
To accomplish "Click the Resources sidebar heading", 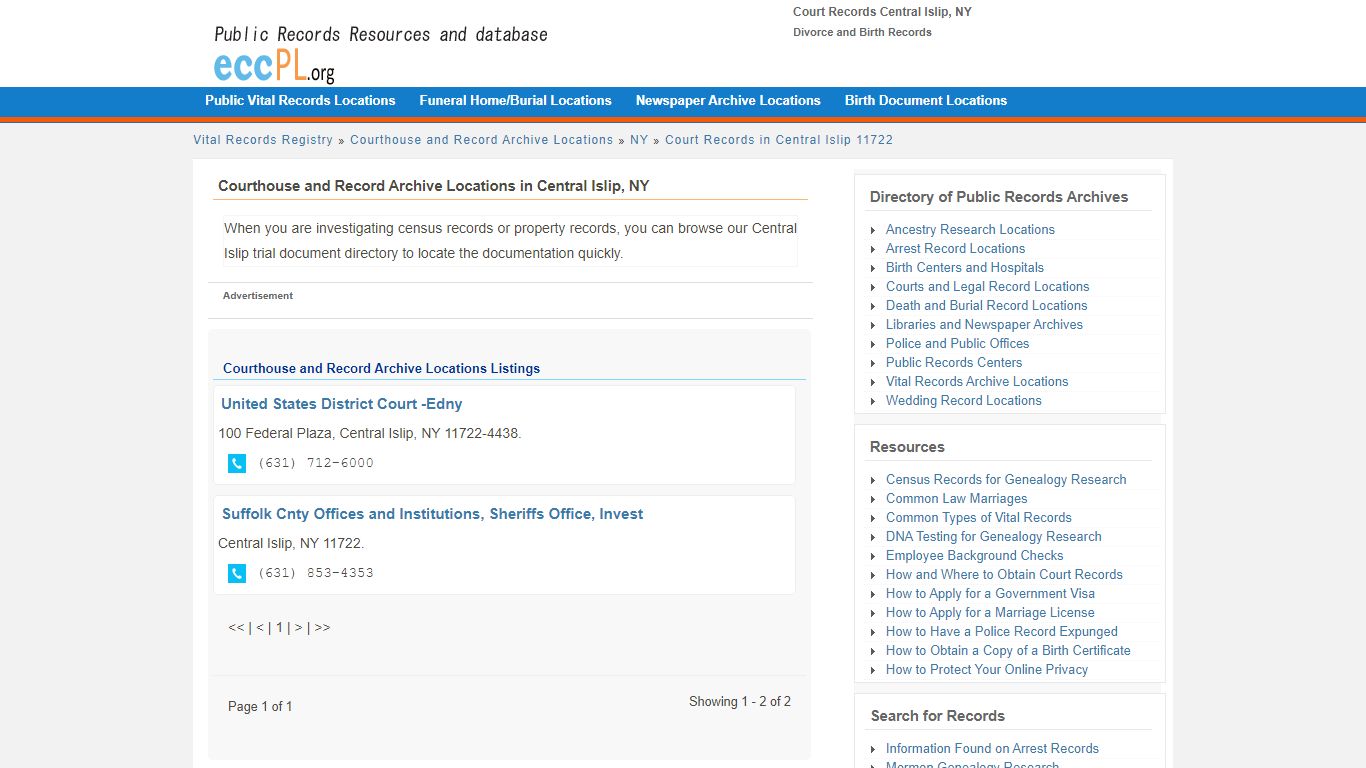I will [x=907, y=447].
